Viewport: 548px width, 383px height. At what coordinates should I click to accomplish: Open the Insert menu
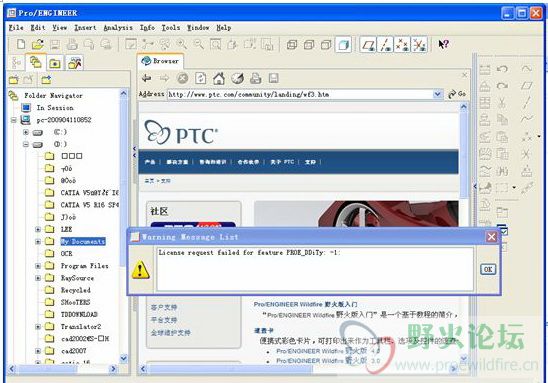pos(85,28)
